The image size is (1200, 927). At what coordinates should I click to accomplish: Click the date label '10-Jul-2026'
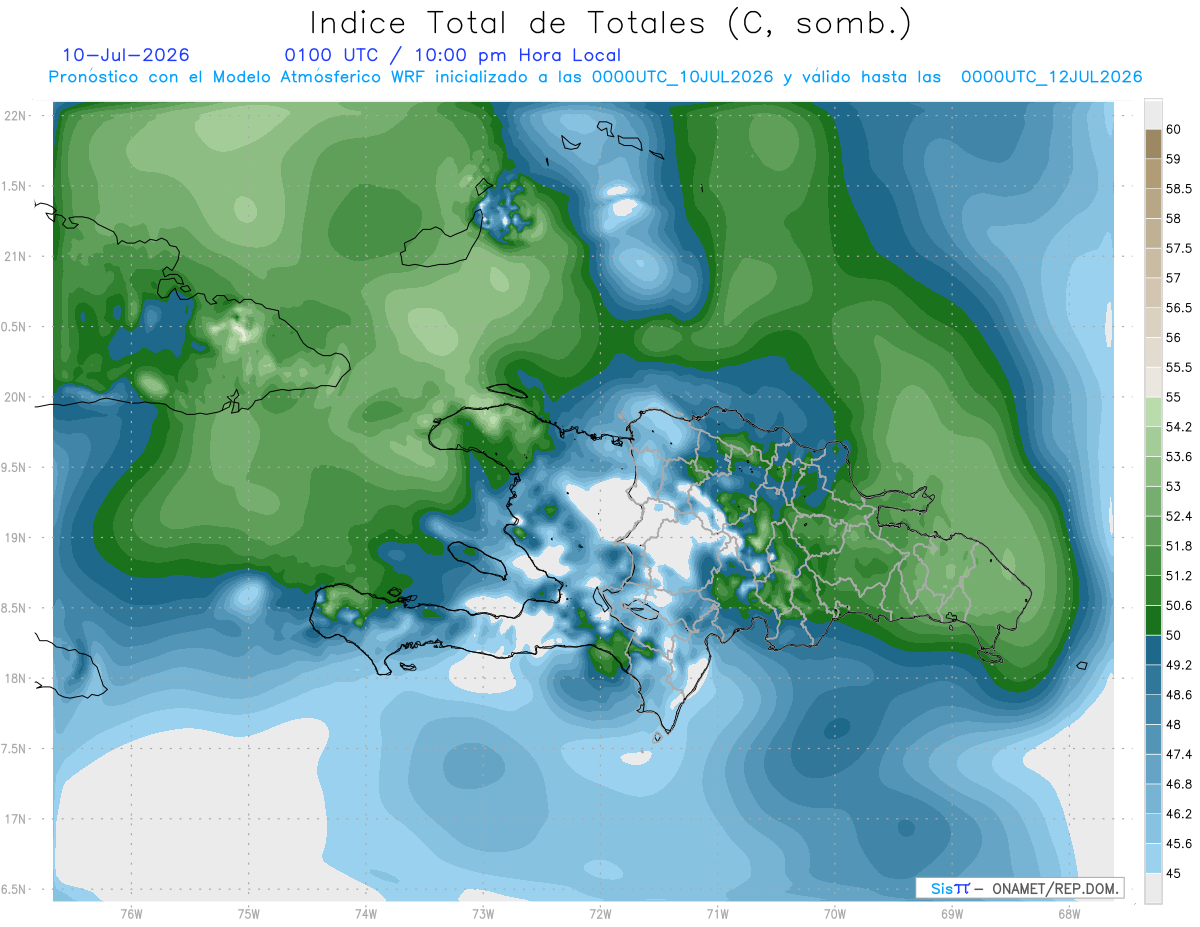pyautogui.click(x=126, y=56)
